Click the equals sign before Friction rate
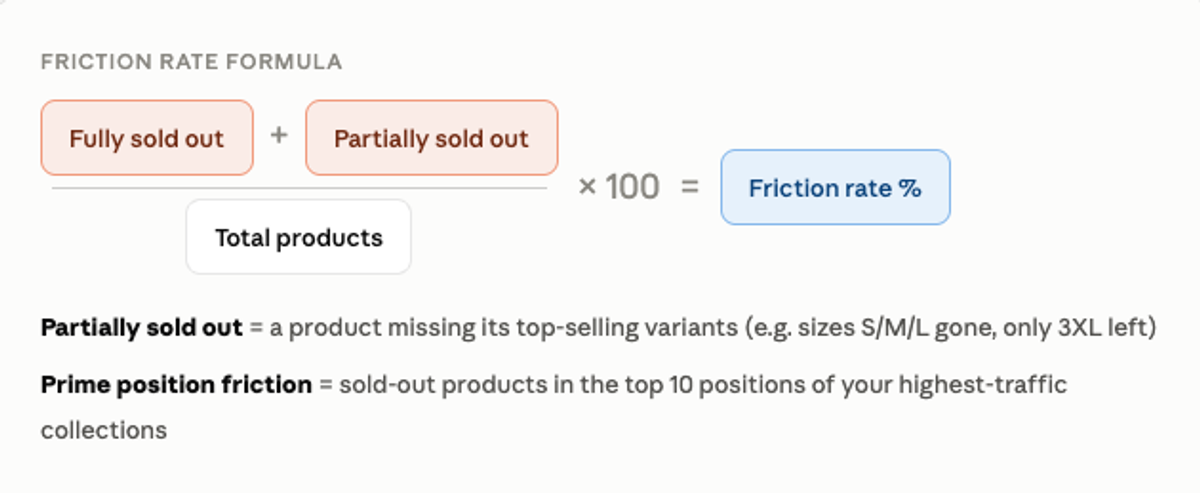The width and height of the screenshot is (1200, 493). click(x=690, y=187)
